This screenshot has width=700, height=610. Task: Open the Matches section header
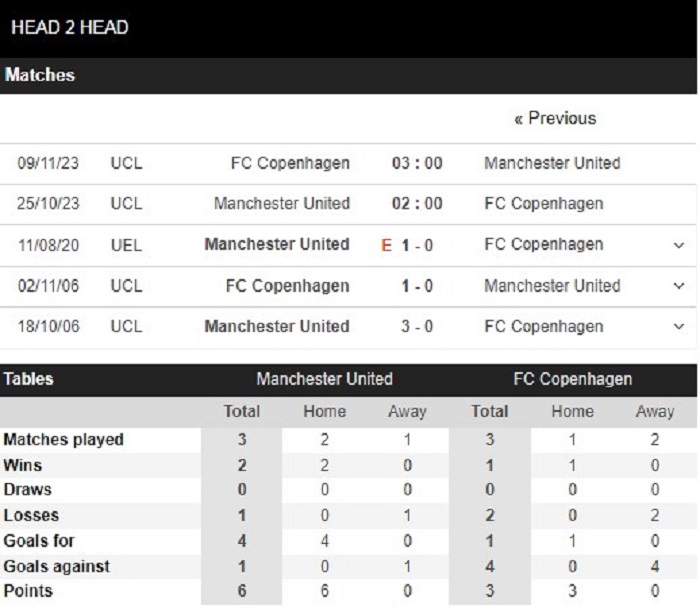40,75
